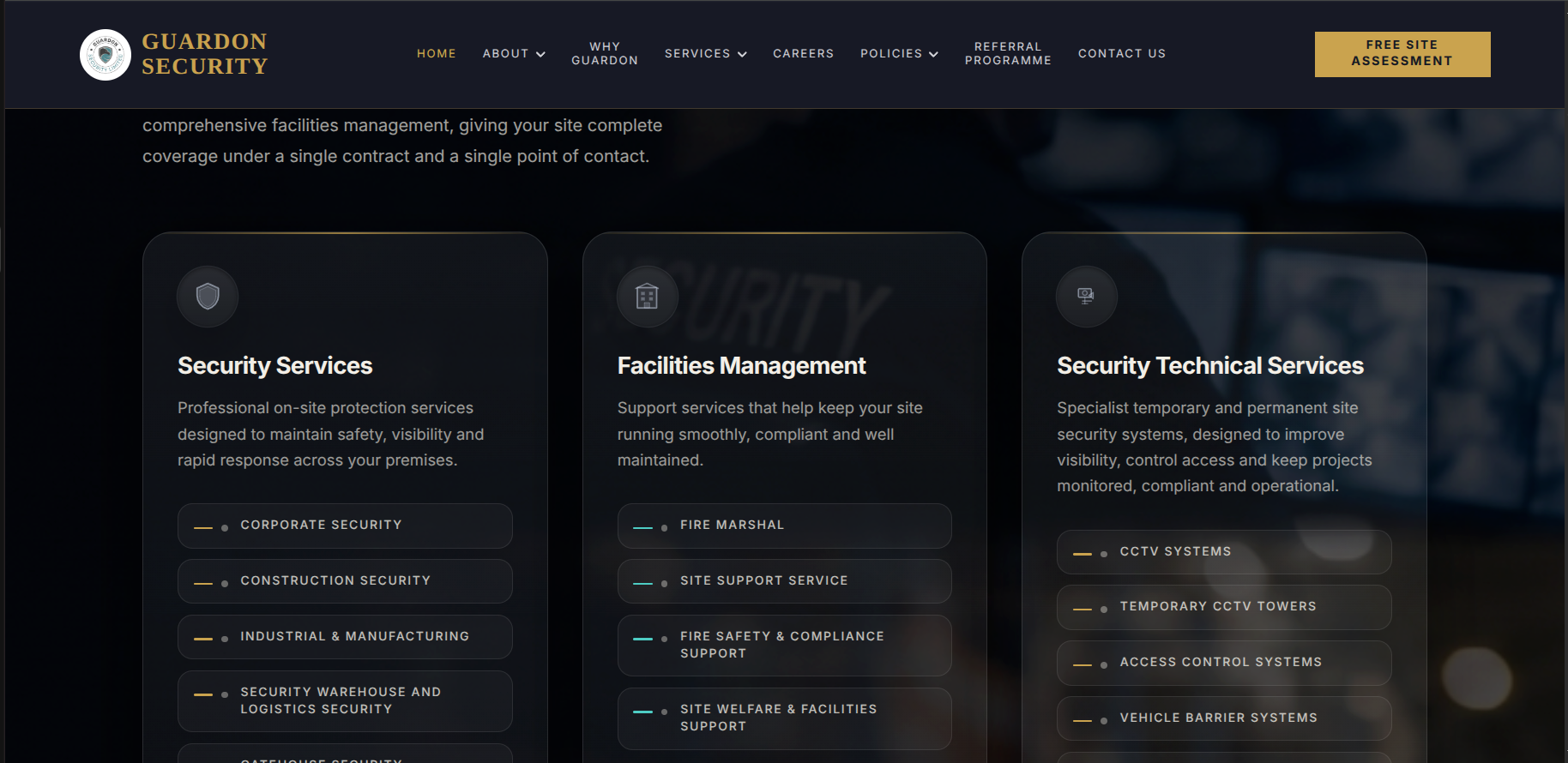Click the Security Services card heading
The image size is (1568, 763).
point(275,366)
